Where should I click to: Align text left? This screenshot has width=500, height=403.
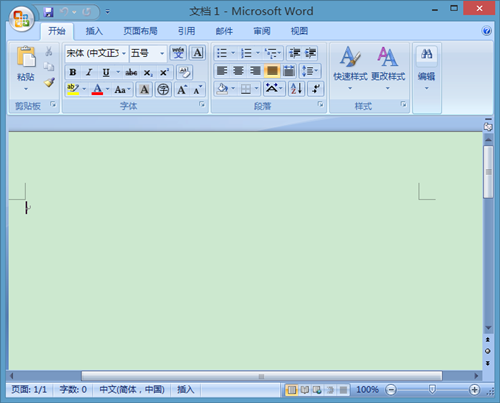[x=222, y=71]
